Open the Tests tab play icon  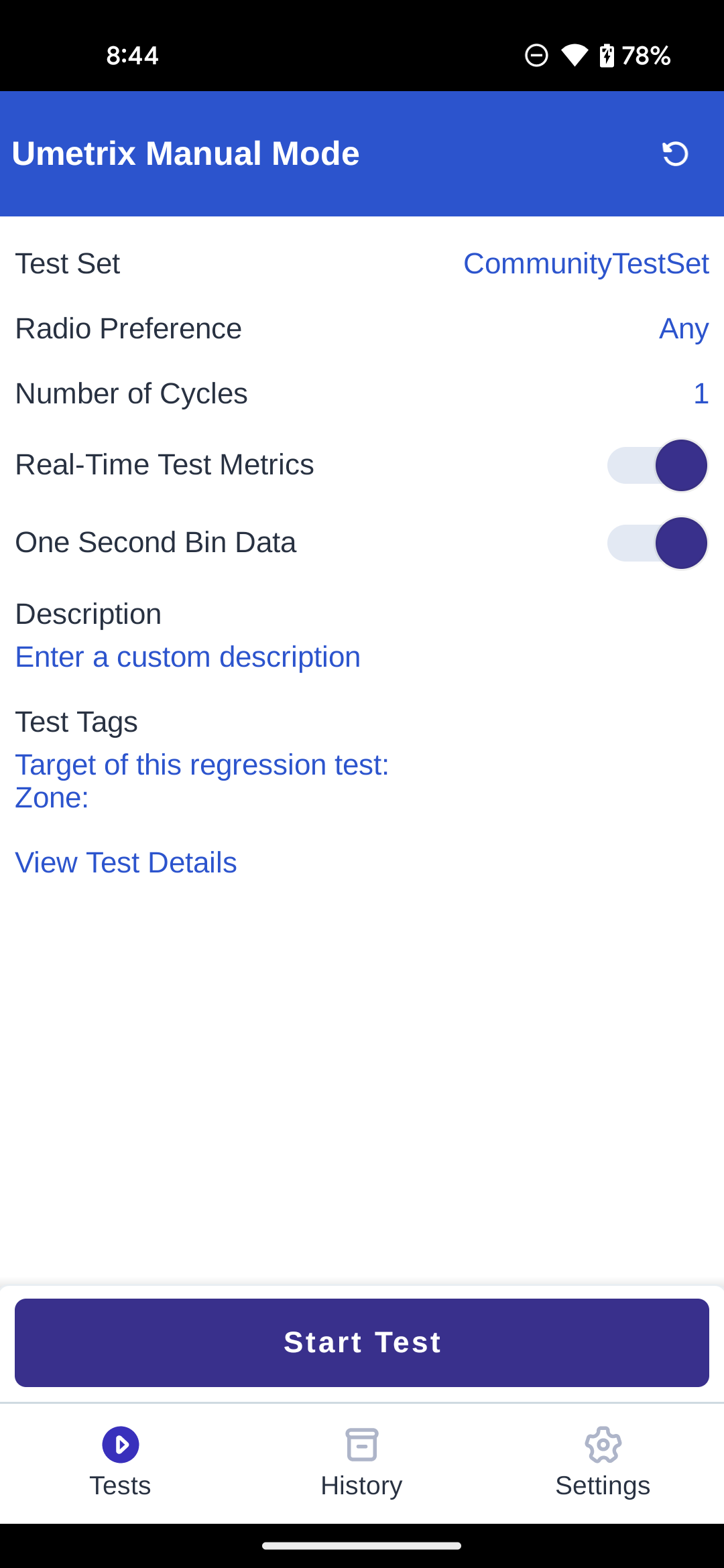pyautogui.click(x=121, y=1445)
